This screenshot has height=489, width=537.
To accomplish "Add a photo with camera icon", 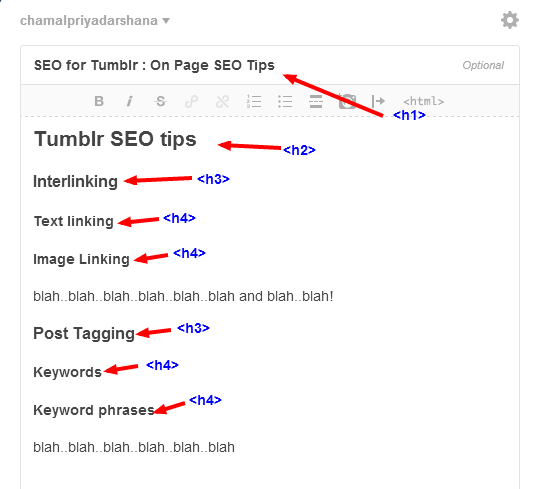I will coord(347,101).
